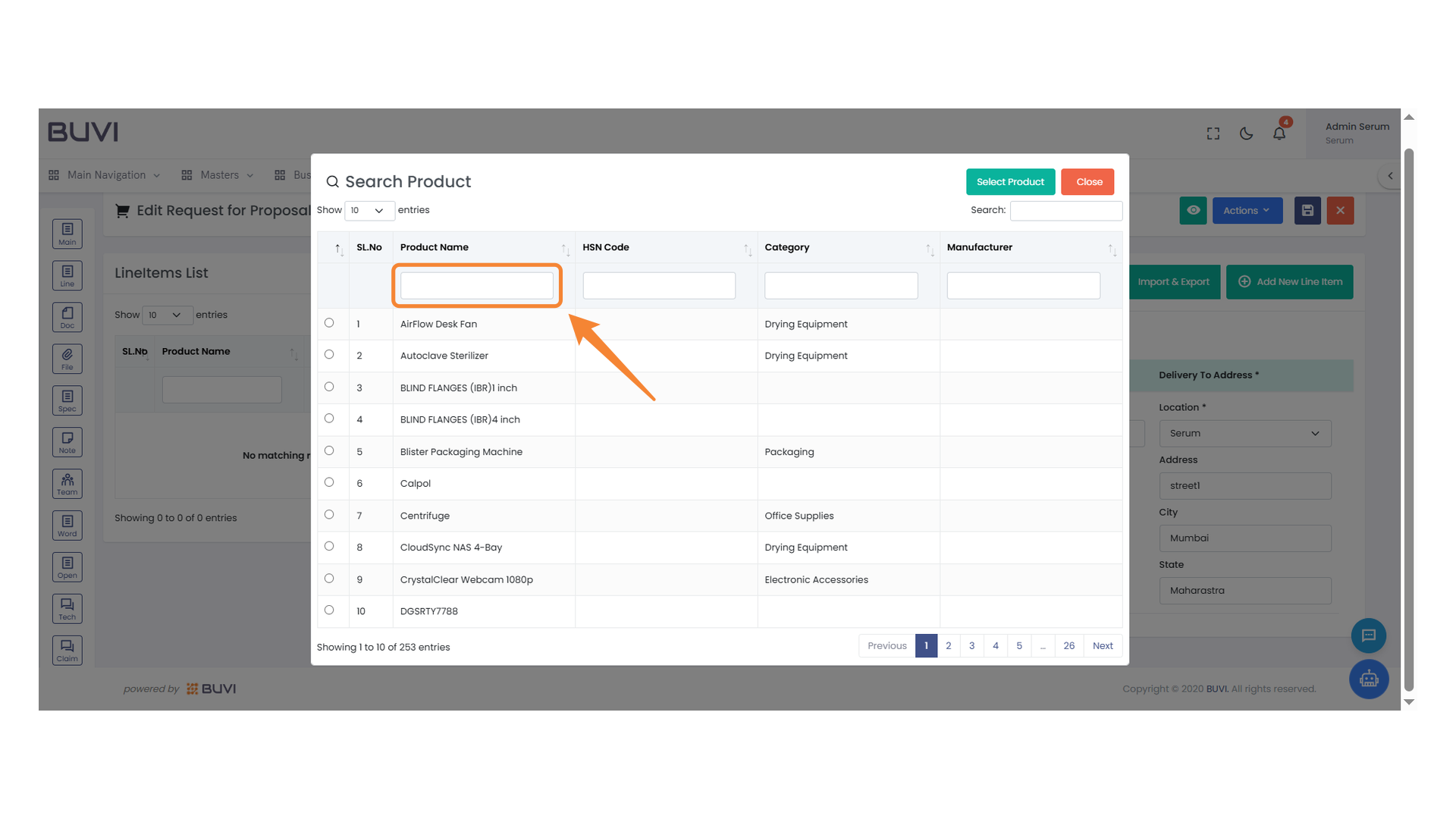The height and width of the screenshot is (819, 1456).
Task: Click the Spec icon in the sidebar
Action: tap(67, 400)
